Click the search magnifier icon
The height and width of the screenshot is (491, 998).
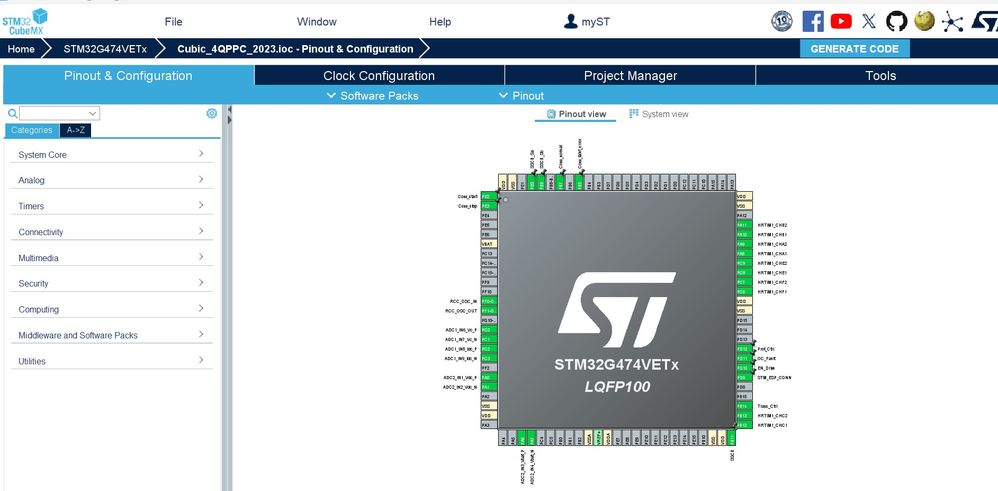click(12, 113)
